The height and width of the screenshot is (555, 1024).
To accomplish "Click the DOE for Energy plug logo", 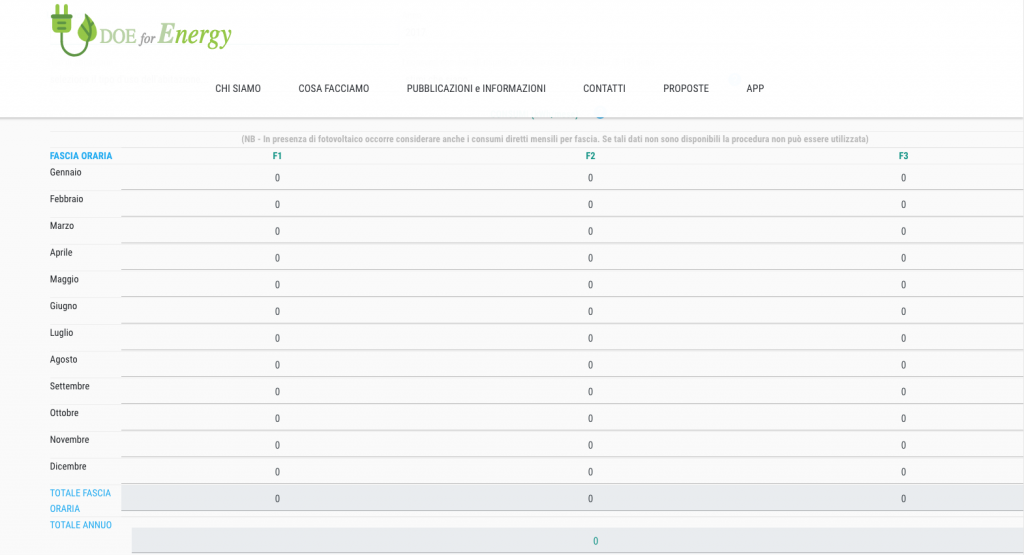I will [141, 32].
